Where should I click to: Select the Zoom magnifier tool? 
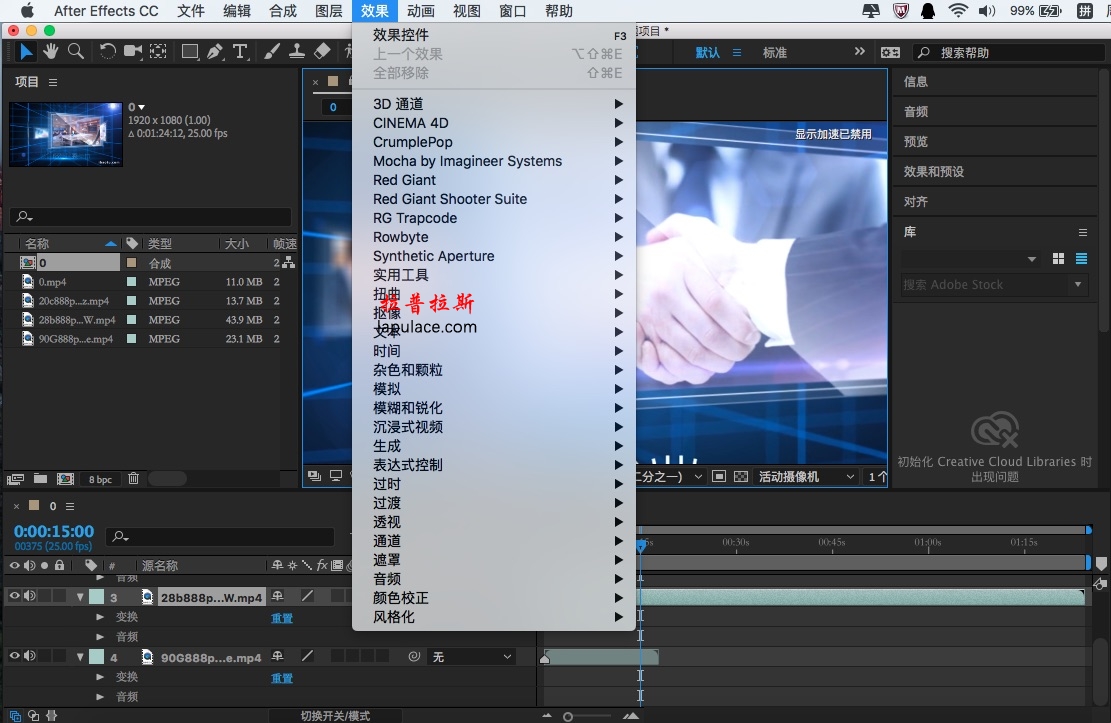pos(76,51)
